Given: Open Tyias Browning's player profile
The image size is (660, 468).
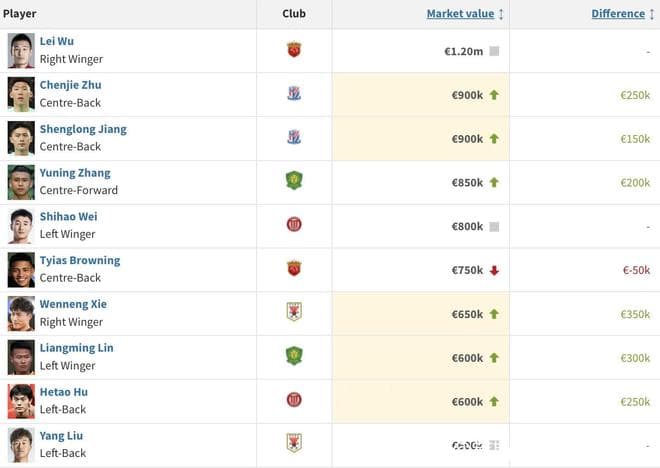Looking at the screenshot, I should 80,261.
